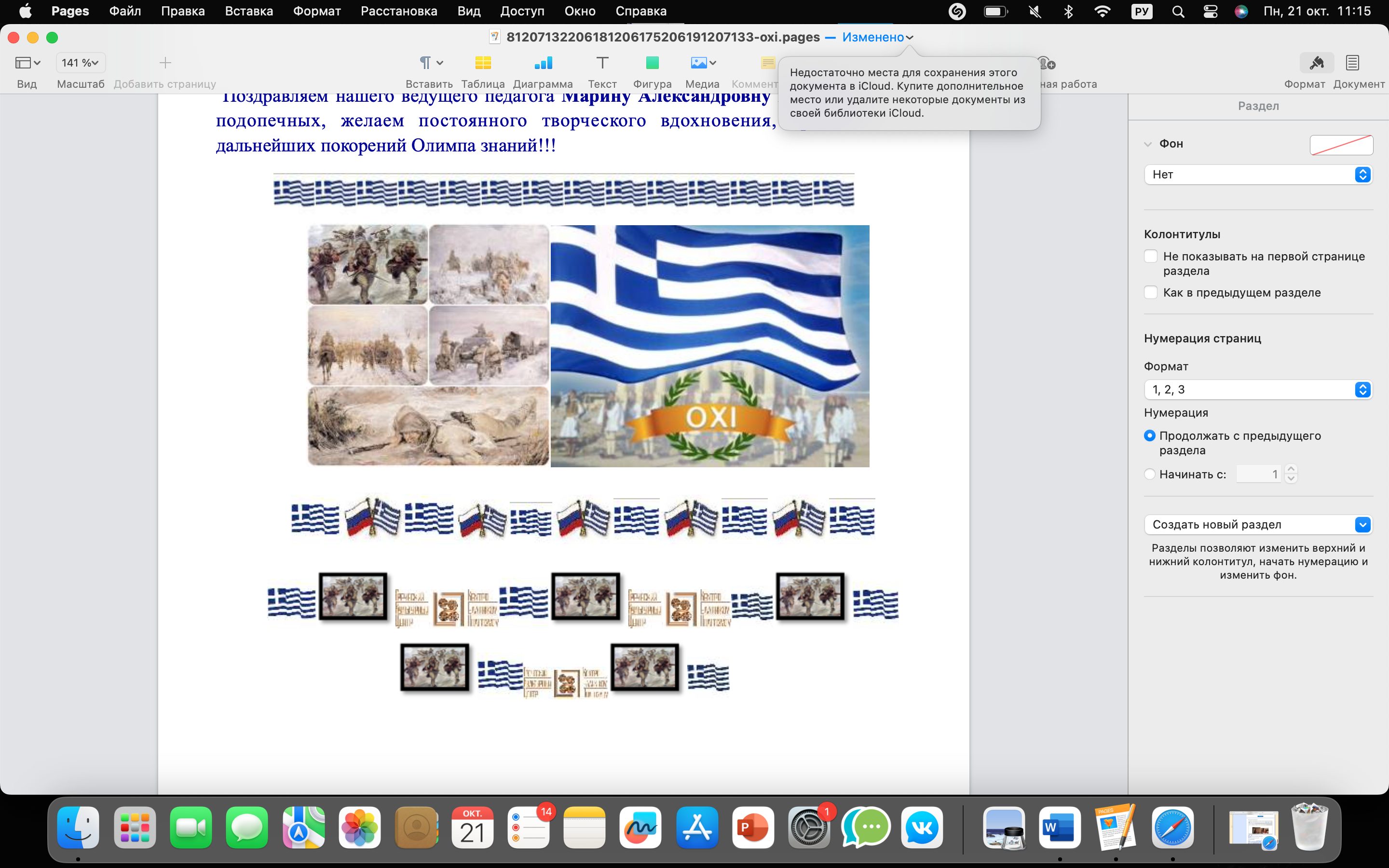Open App Store in the Dock

pos(697,827)
